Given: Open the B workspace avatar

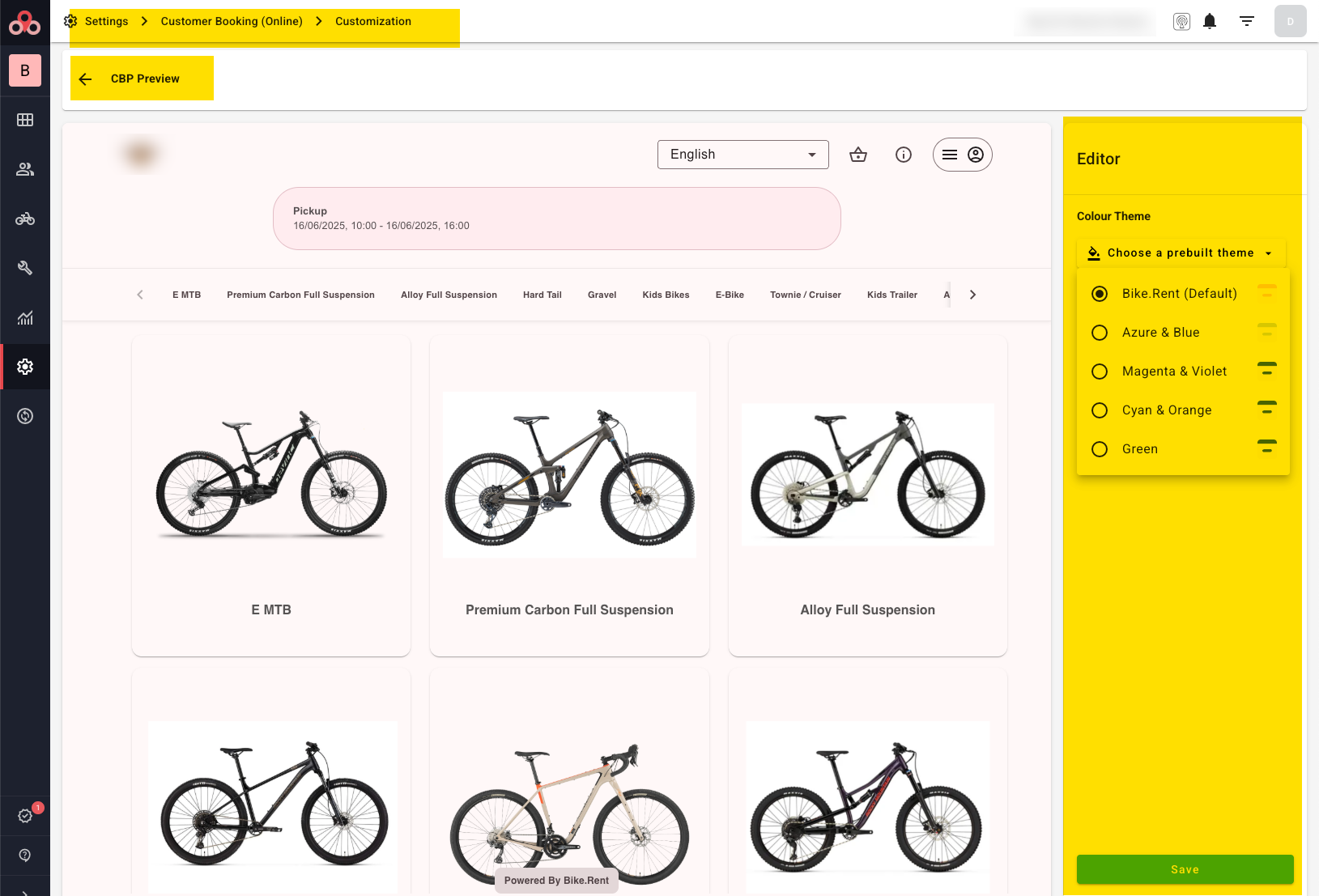Looking at the screenshot, I should pyautogui.click(x=25, y=70).
